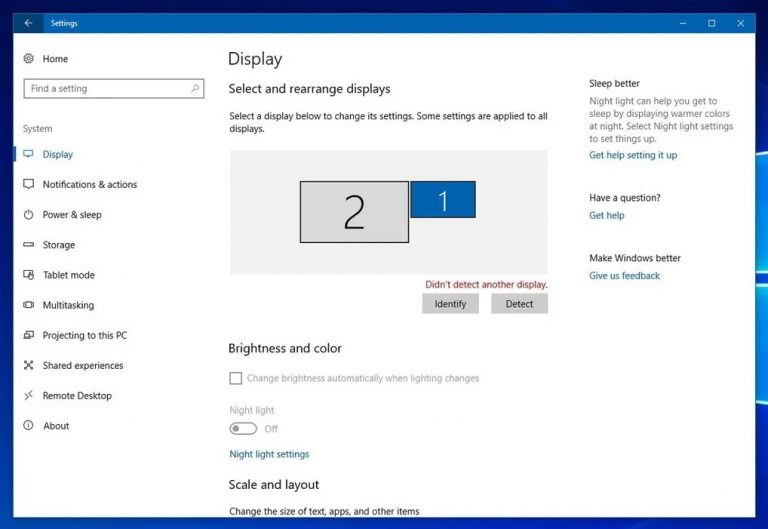The image size is (768, 529).
Task: Click the Brightness and color heading
Action: click(x=285, y=348)
